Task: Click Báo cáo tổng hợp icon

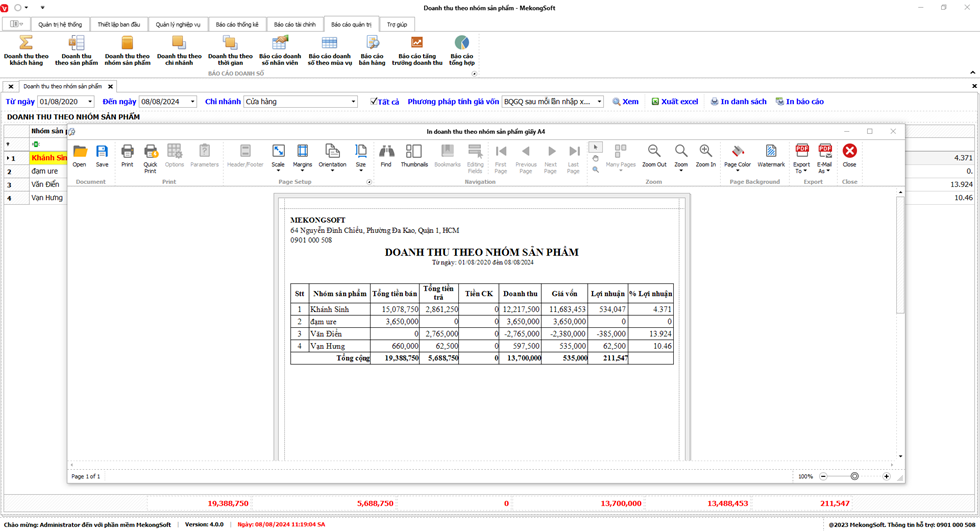Action: (x=461, y=50)
